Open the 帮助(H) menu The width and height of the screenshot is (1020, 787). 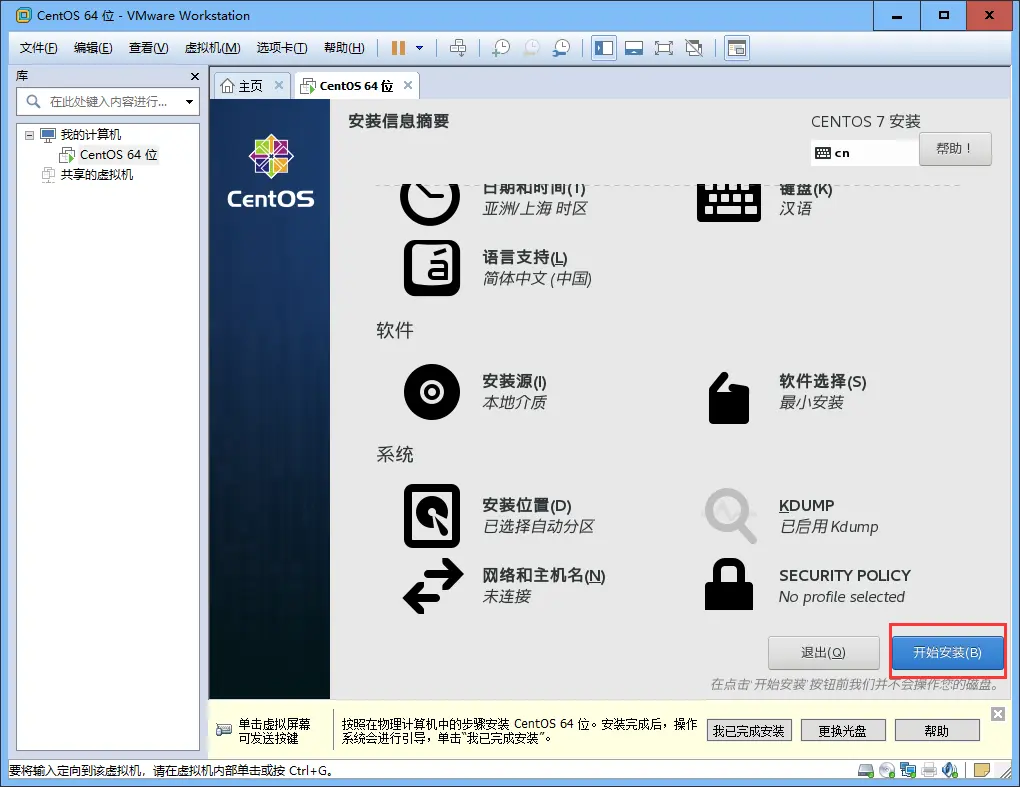(x=344, y=47)
